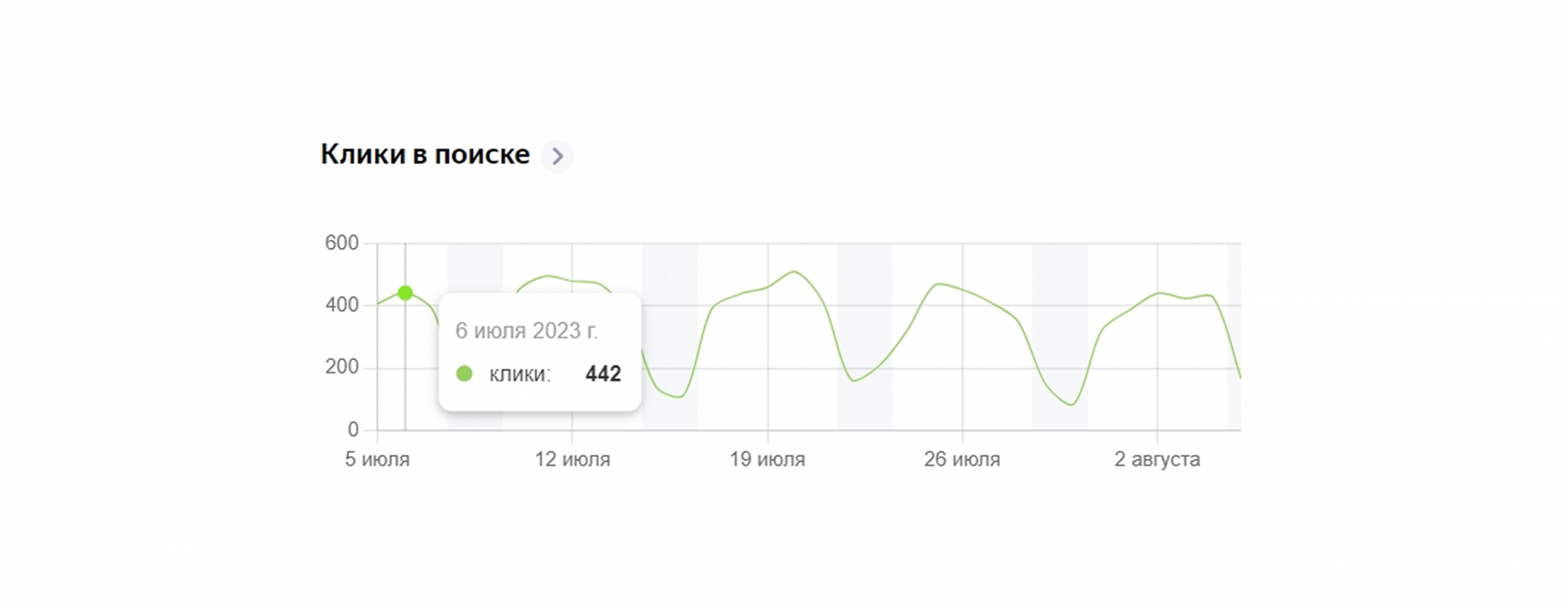1568x608 pixels.
Task: Click the "19 июля" axis date
Action: (767, 460)
